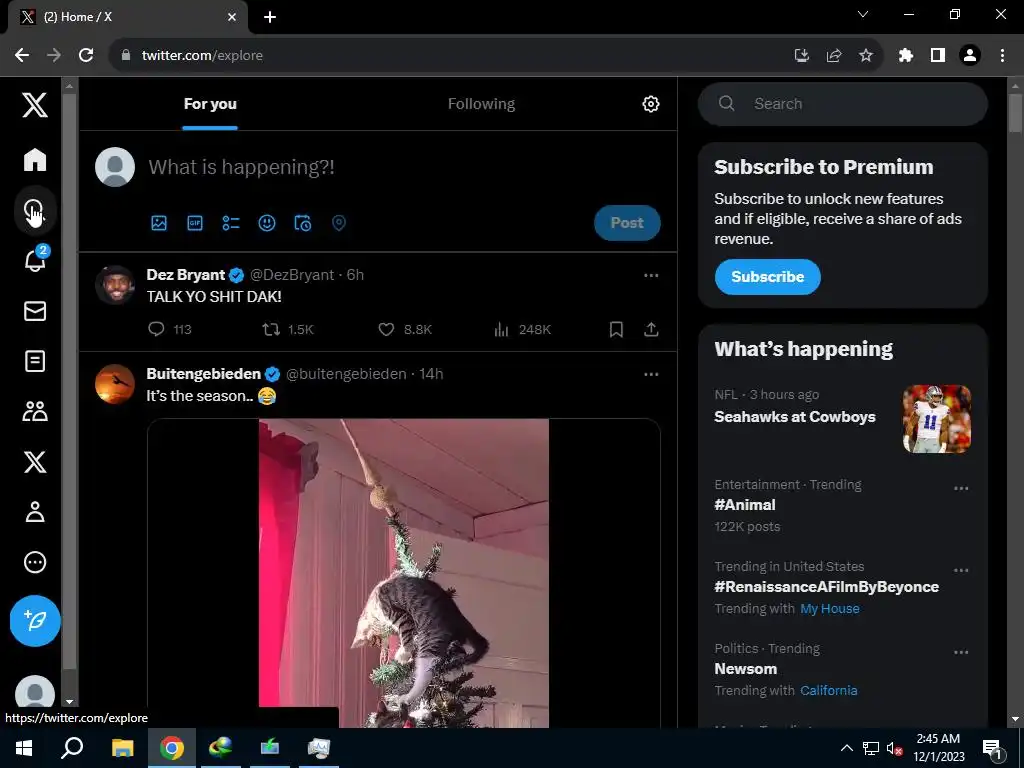Open options for Newsom trend

(961, 652)
